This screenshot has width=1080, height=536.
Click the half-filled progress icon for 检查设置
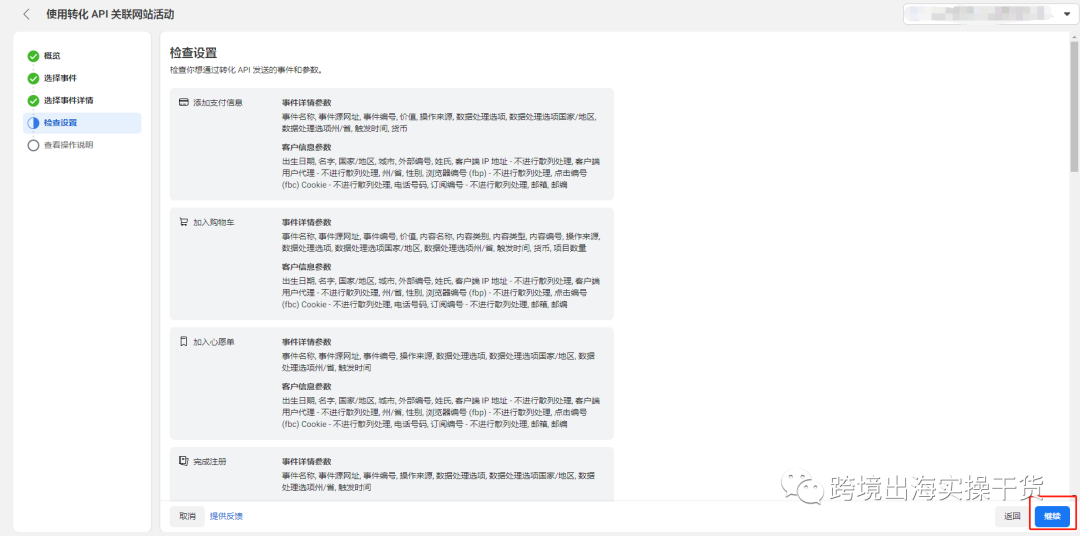coord(33,123)
